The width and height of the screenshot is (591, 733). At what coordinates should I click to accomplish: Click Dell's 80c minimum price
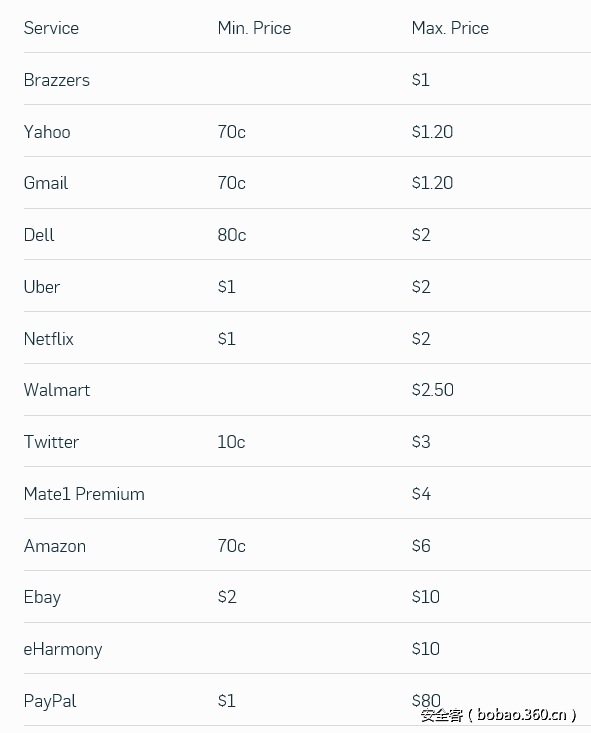point(232,235)
